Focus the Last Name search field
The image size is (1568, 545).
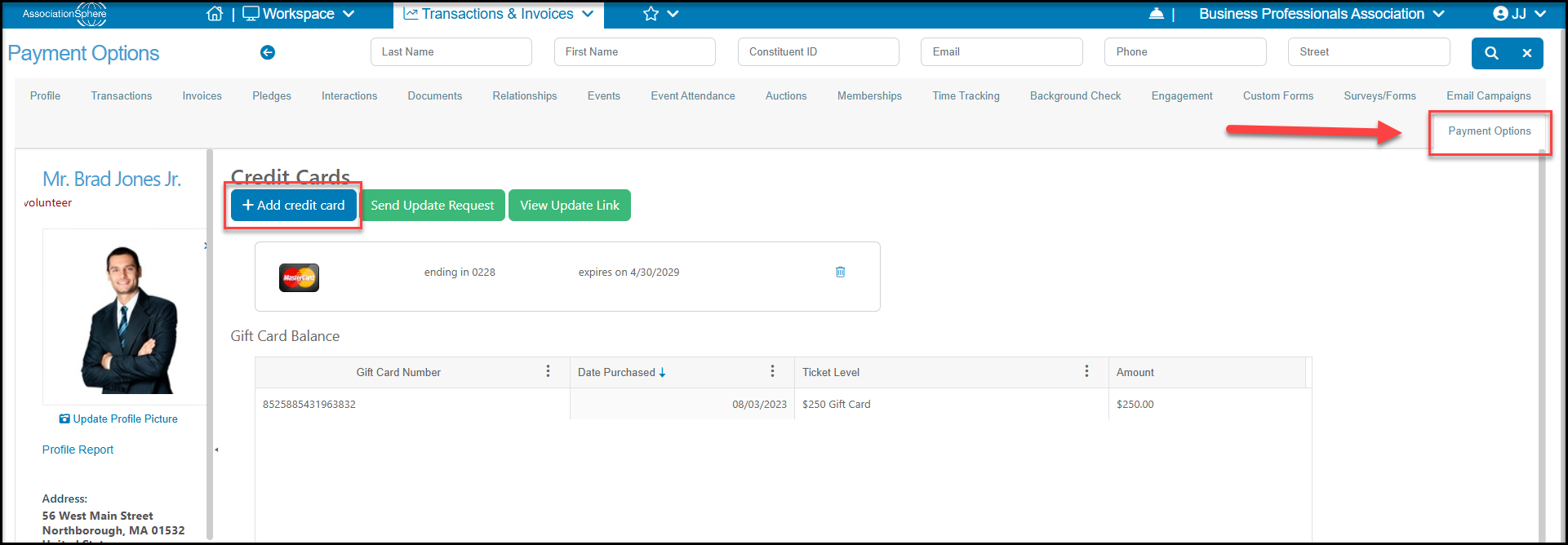pyautogui.click(x=451, y=51)
